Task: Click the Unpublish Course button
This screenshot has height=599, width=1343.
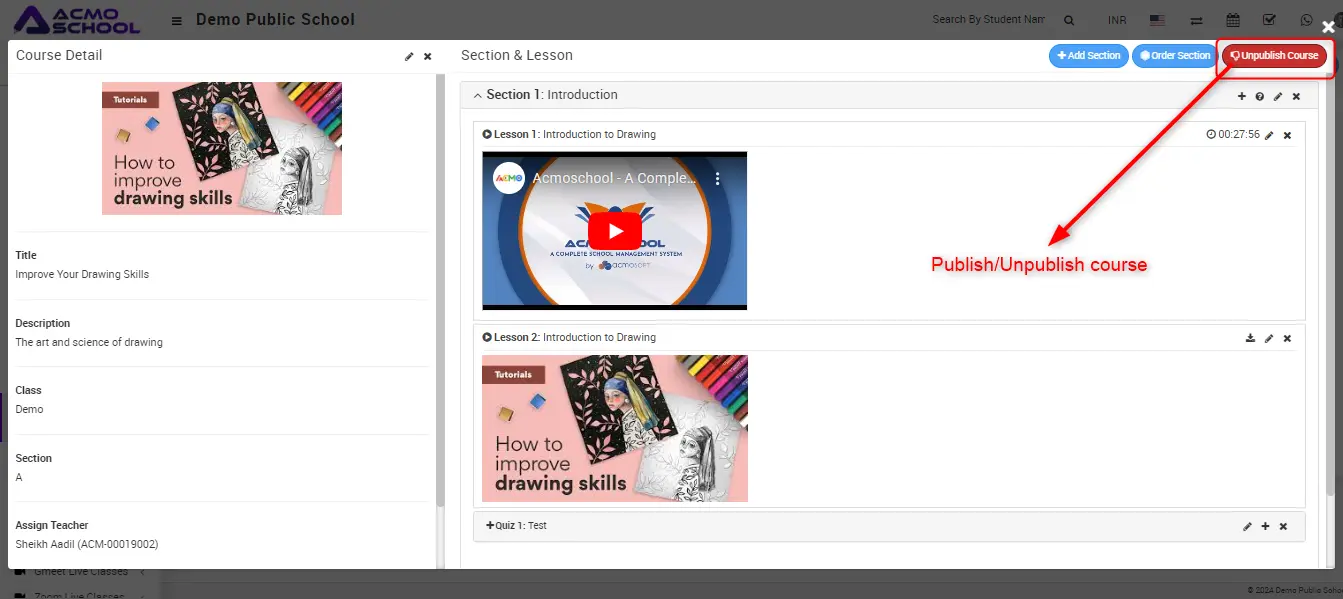Action: pos(1274,56)
